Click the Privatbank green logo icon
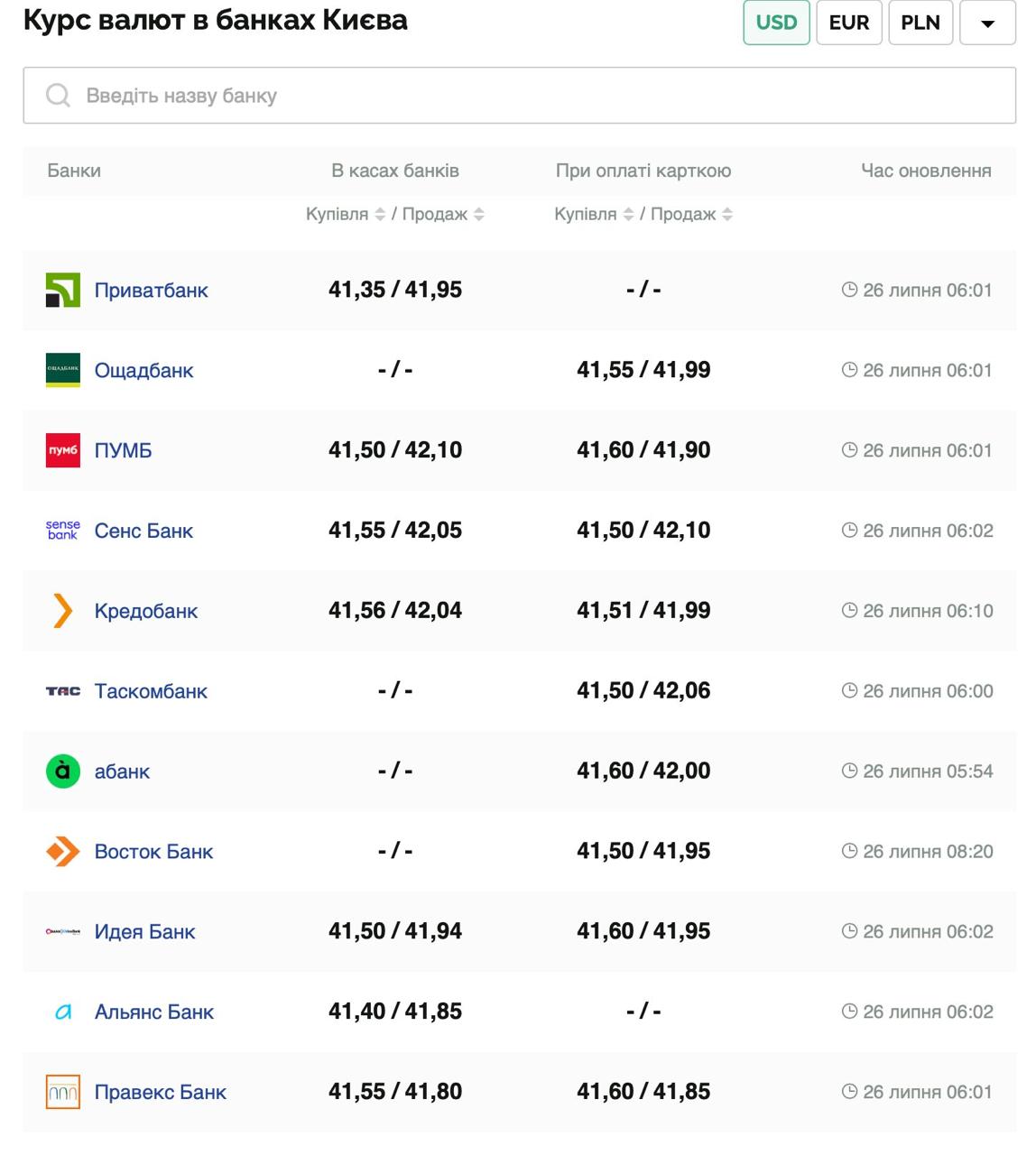The height and width of the screenshot is (1155, 1036). point(63,290)
